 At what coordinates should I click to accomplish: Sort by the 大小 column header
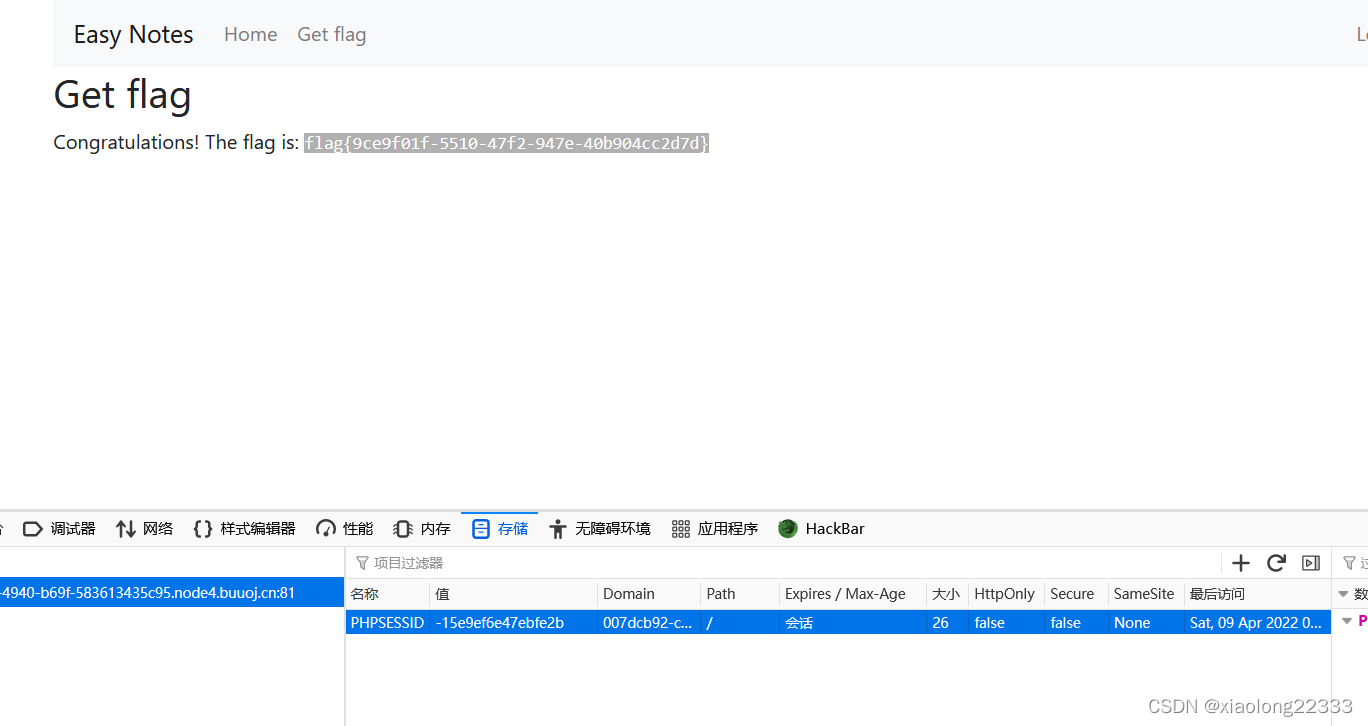click(948, 594)
